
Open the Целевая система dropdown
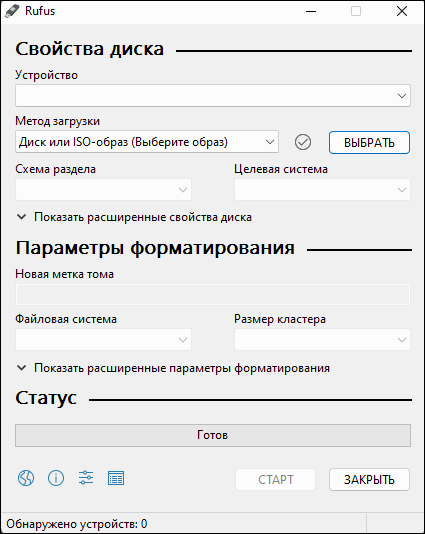click(x=322, y=190)
